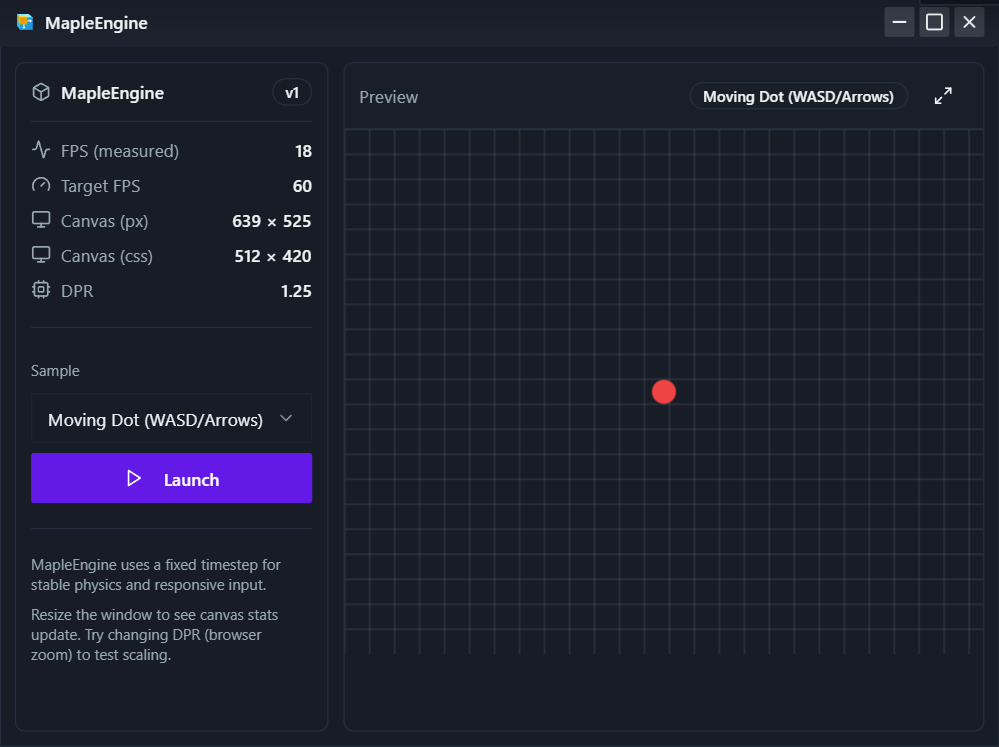999x747 pixels.
Task: Open the Sample dropdown chevron
Action: (x=286, y=418)
